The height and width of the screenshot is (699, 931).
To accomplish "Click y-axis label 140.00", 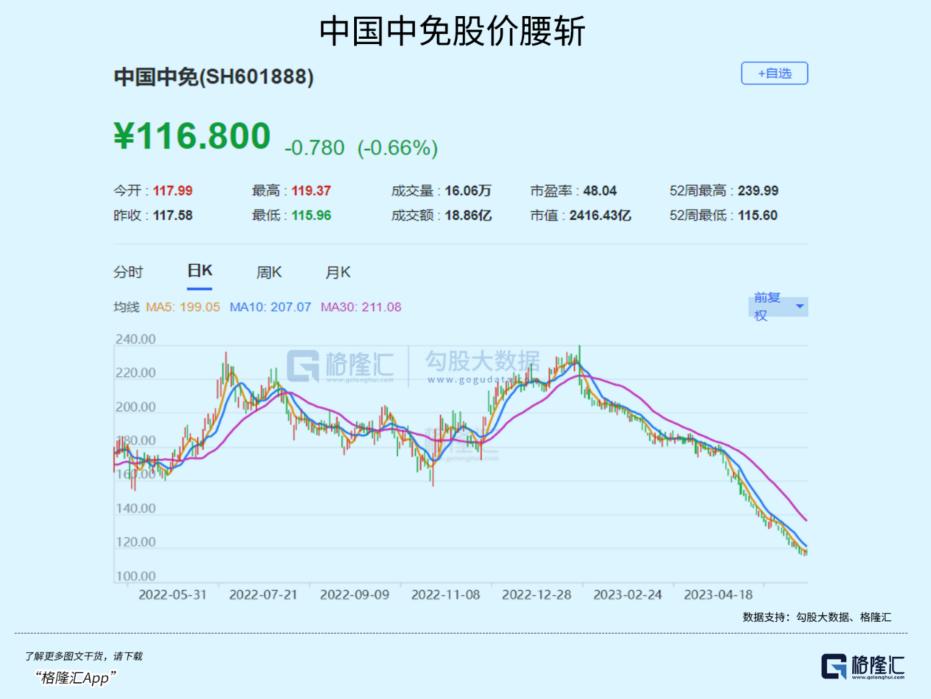I will [135, 508].
